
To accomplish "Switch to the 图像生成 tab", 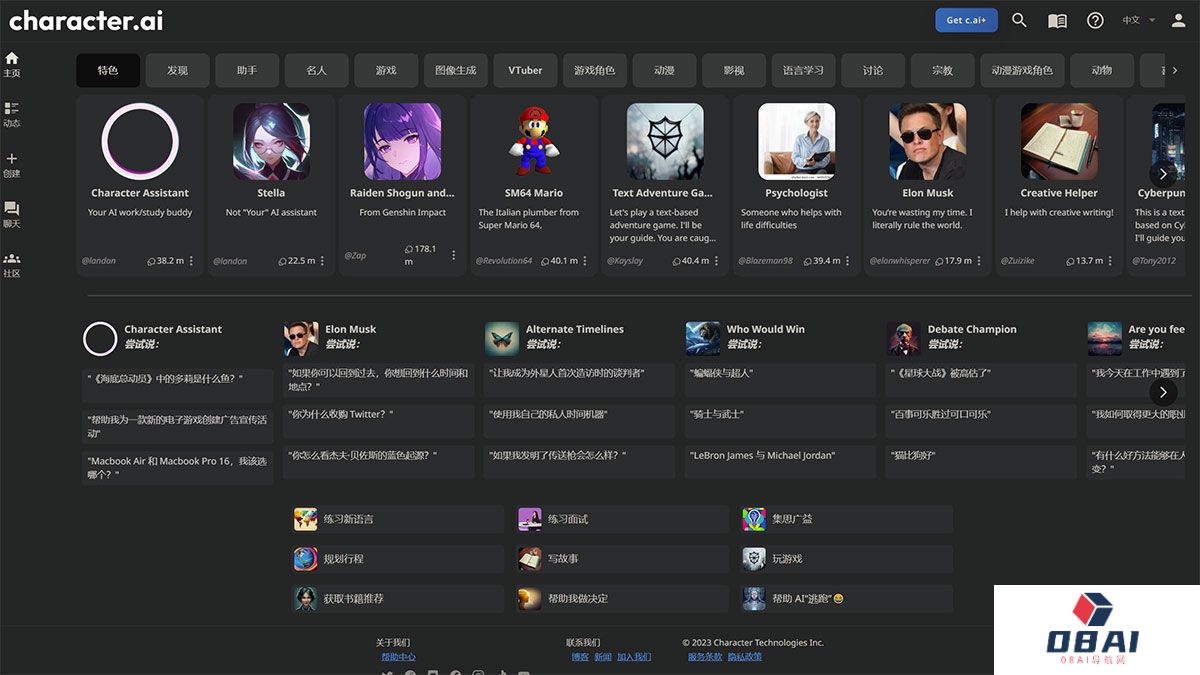I will [455, 70].
